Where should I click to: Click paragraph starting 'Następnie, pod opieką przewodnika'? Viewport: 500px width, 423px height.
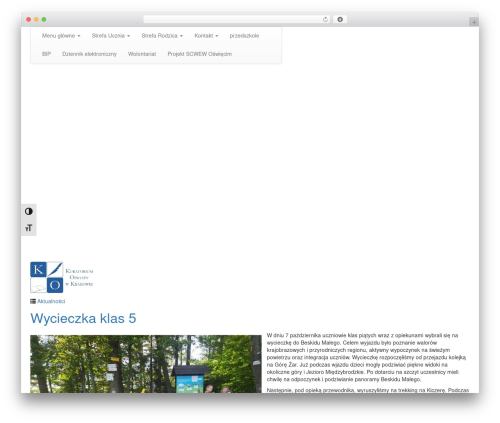click(368, 390)
